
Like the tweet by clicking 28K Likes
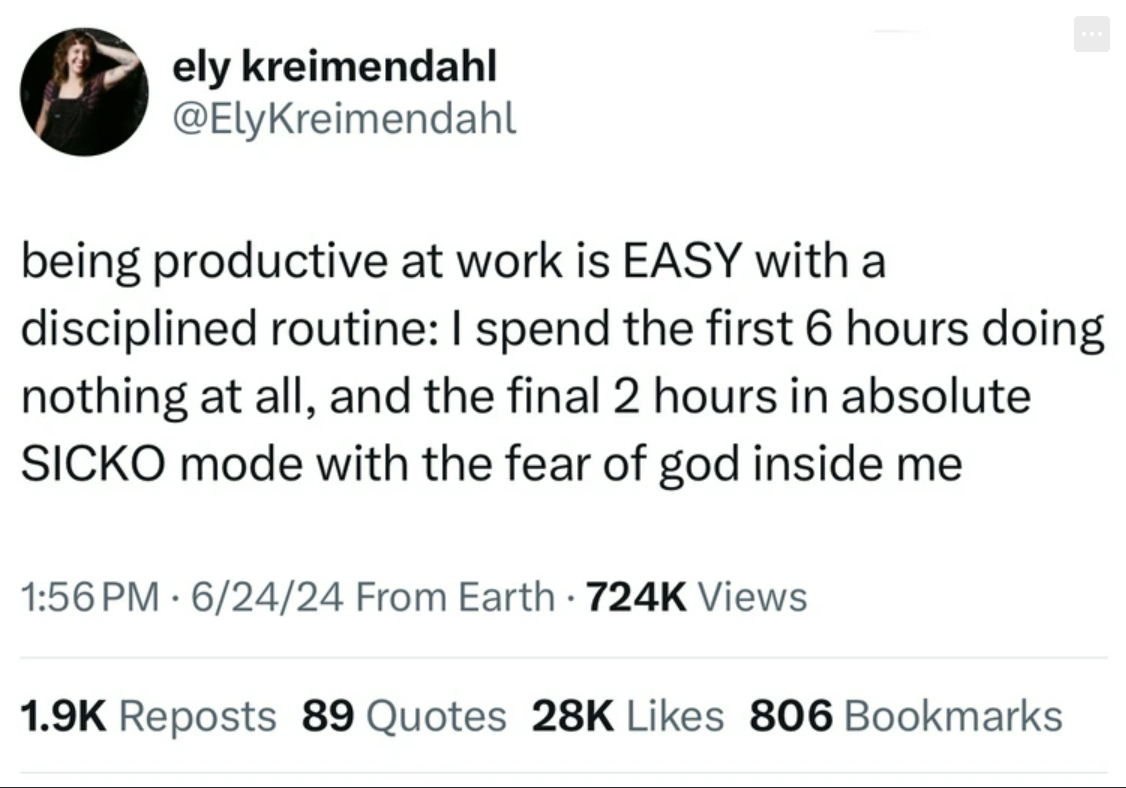click(625, 716)
